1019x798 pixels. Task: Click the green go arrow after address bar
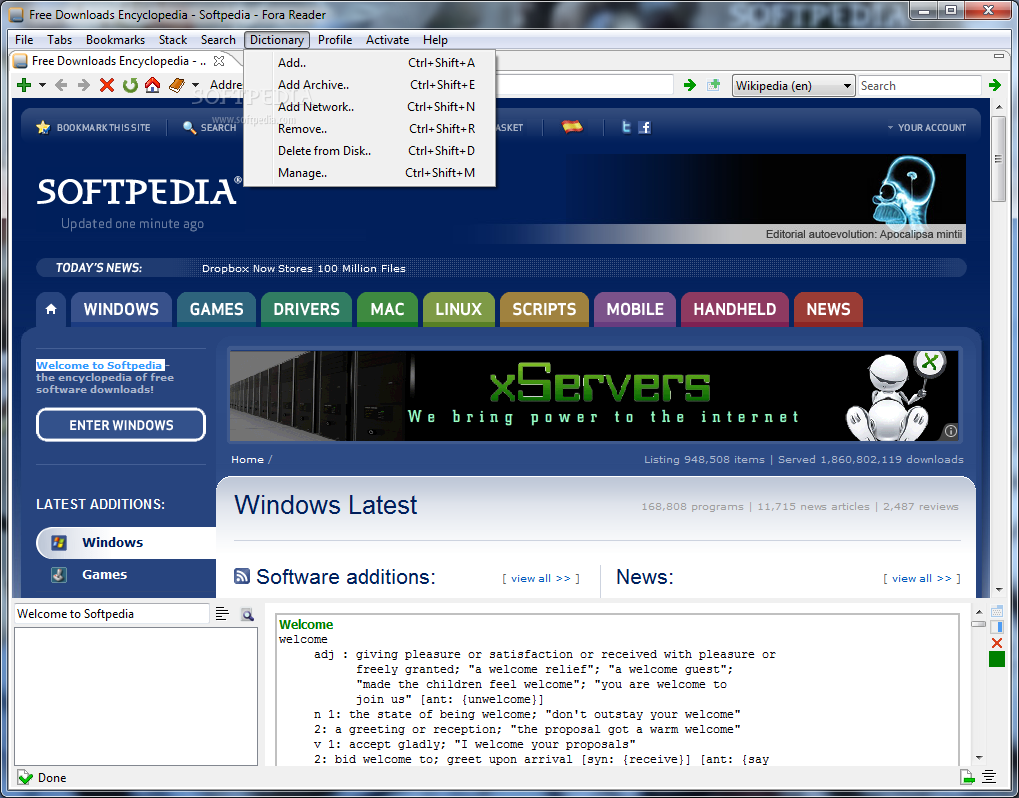(690, 85)
